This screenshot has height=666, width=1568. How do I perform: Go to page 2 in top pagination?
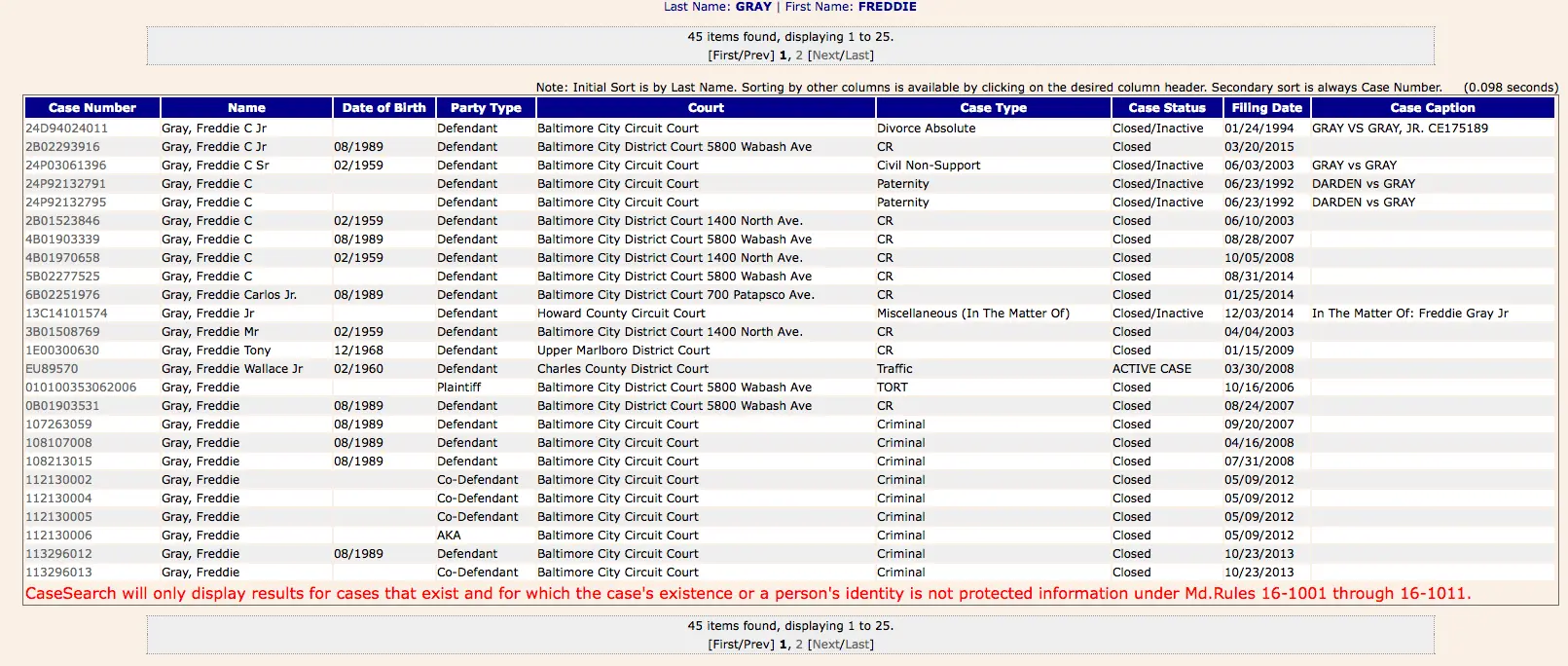pos(799,55)
